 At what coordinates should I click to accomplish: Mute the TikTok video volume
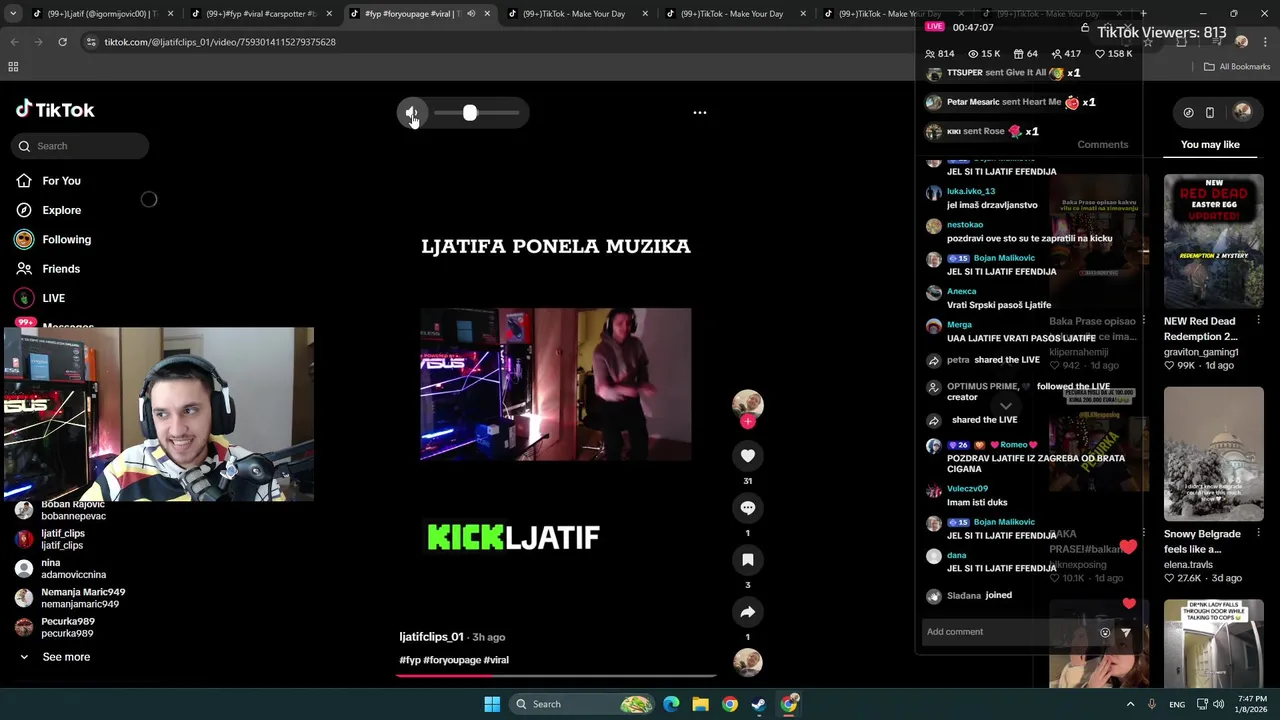pos(411,113)
